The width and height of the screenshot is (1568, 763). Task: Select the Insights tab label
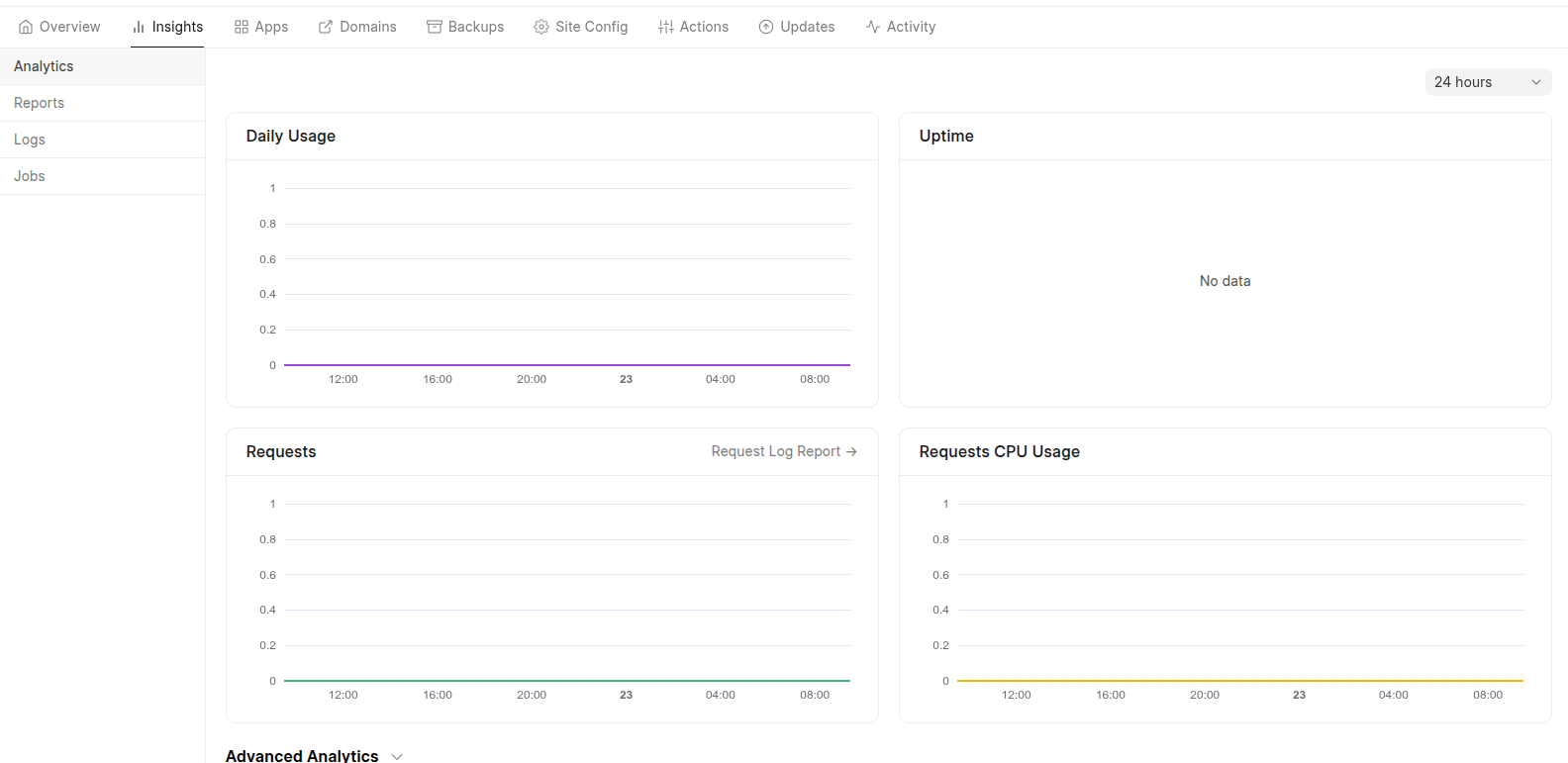click(x=177, y=27)
